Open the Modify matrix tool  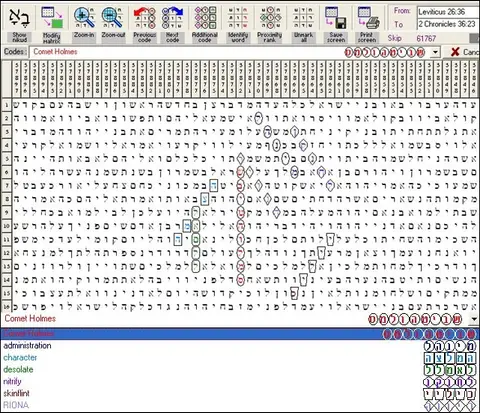(x=52, y=17)
